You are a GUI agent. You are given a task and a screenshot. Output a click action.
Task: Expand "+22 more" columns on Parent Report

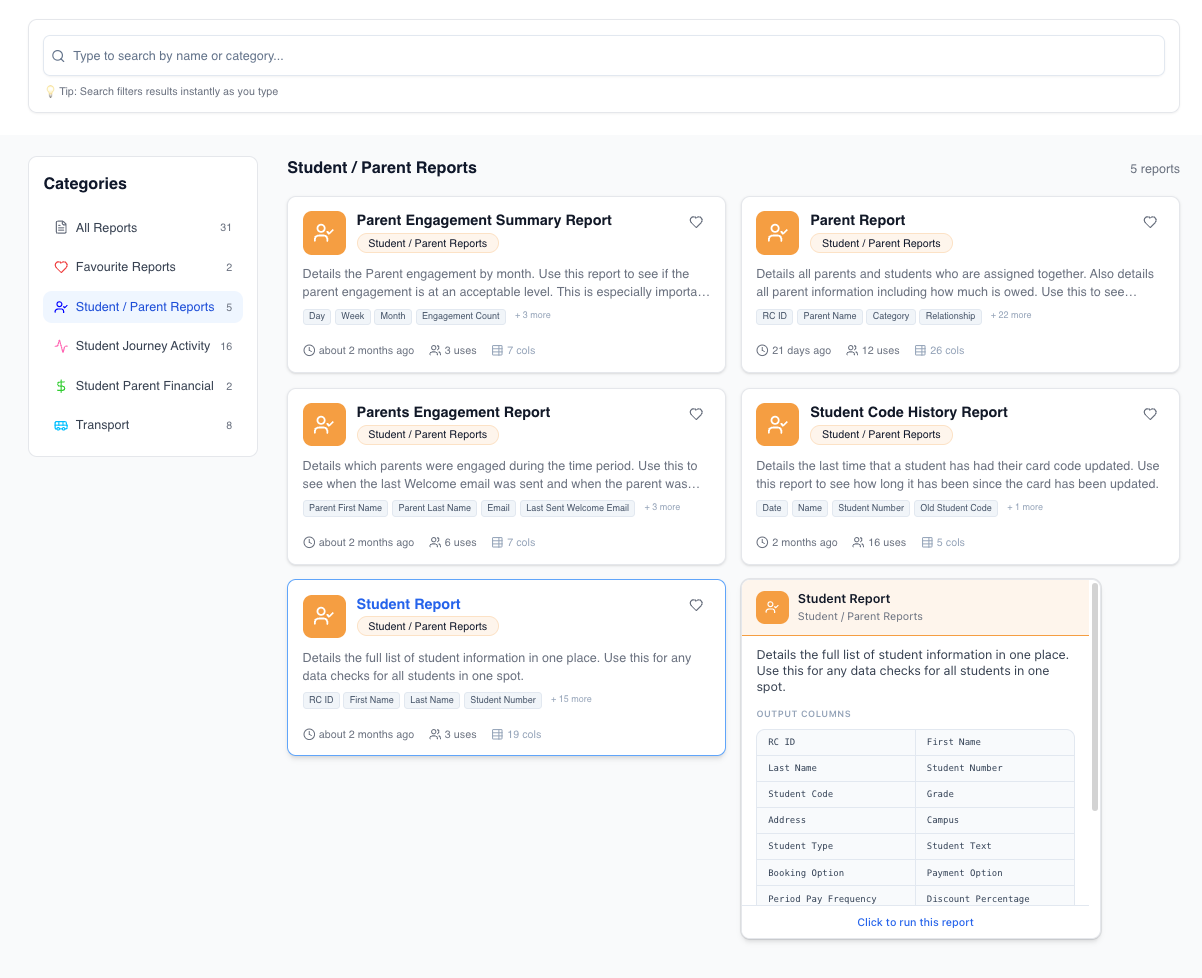(1011, 315)
